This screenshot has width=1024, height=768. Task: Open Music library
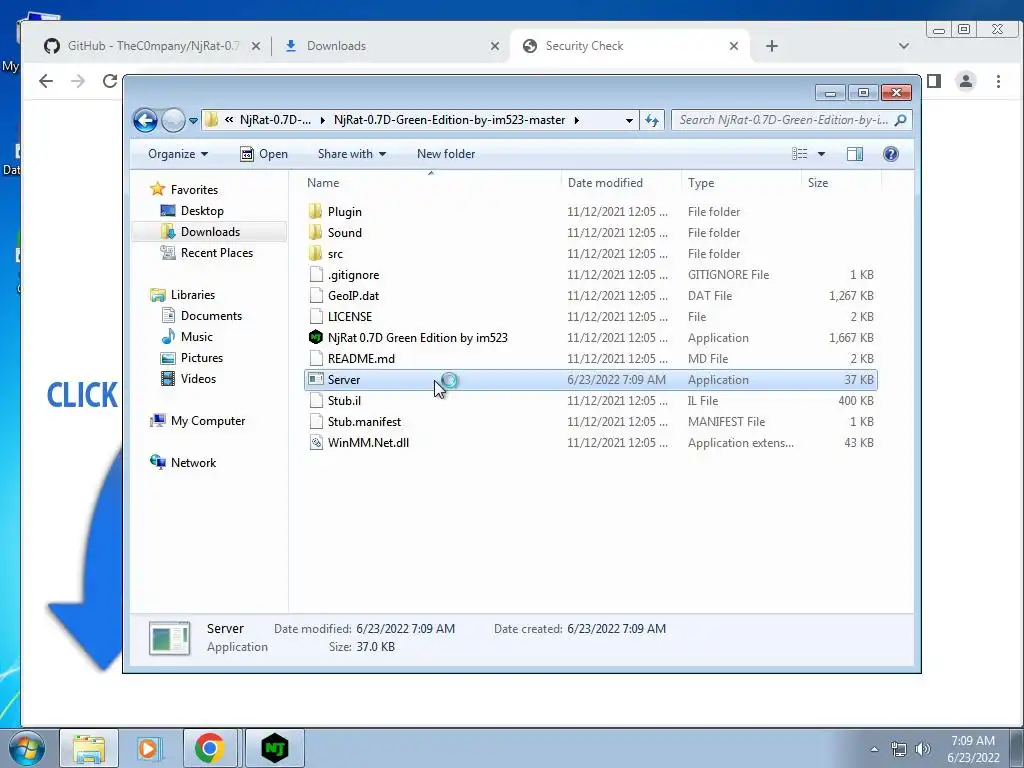[x=196, y=337]
